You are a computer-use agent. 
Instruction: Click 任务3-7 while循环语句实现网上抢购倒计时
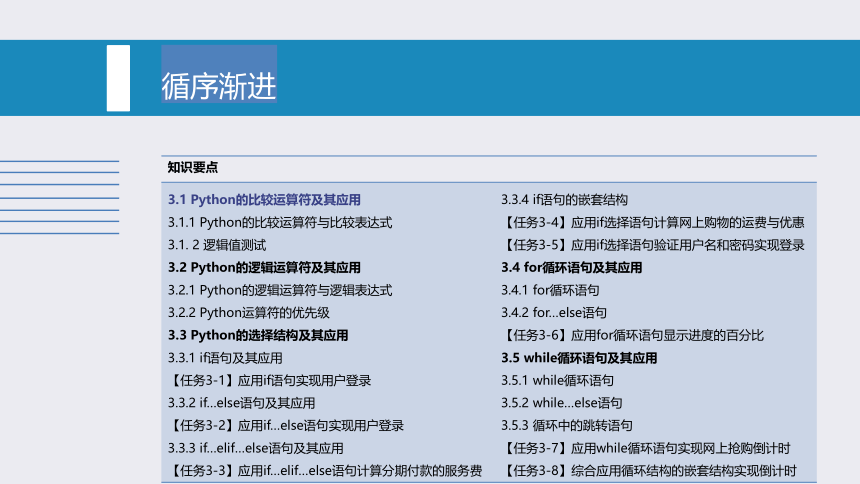(x=646, y=448)
